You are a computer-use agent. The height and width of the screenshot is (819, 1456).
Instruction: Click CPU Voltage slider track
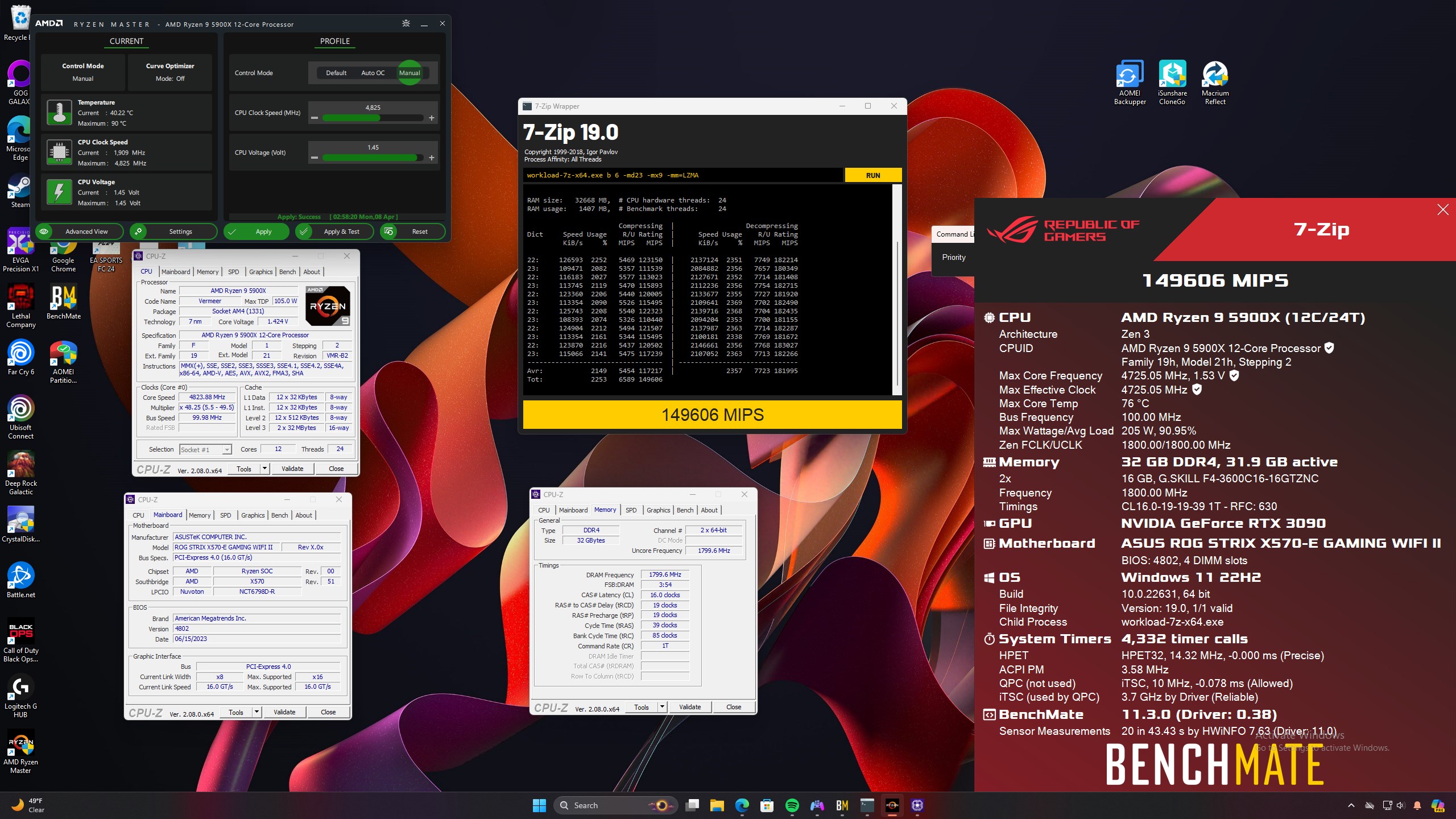coord(373,158)
